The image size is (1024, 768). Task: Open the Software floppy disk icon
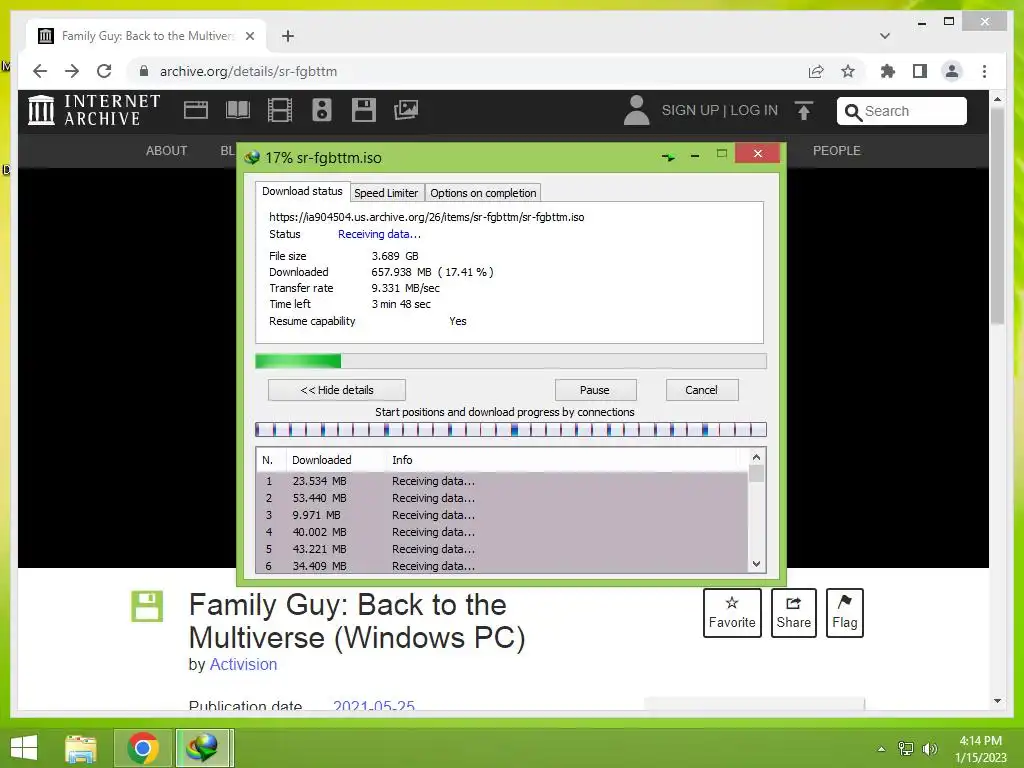point(364,110)
